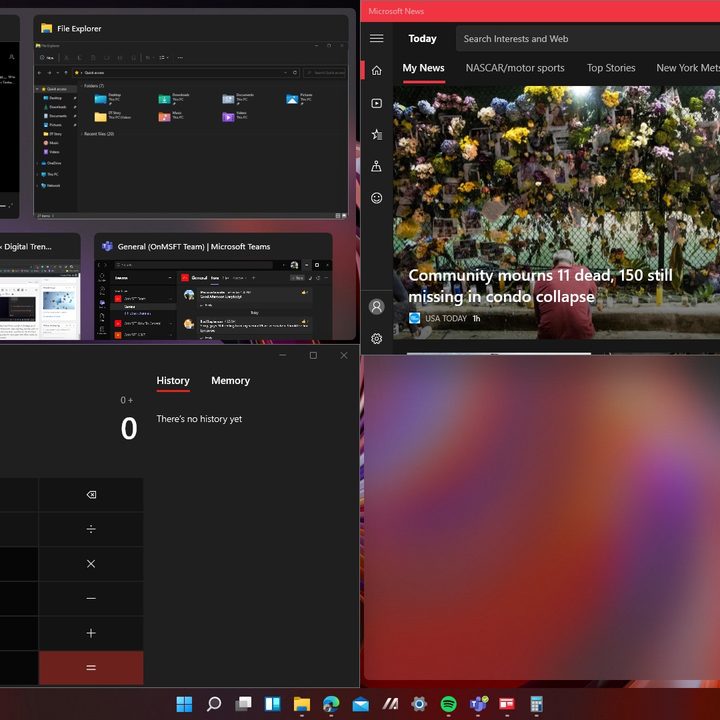This screenshot has height=720, width=720.
Task: Open Windows Settings gear from taskbar
Action: tap(419, 703)
